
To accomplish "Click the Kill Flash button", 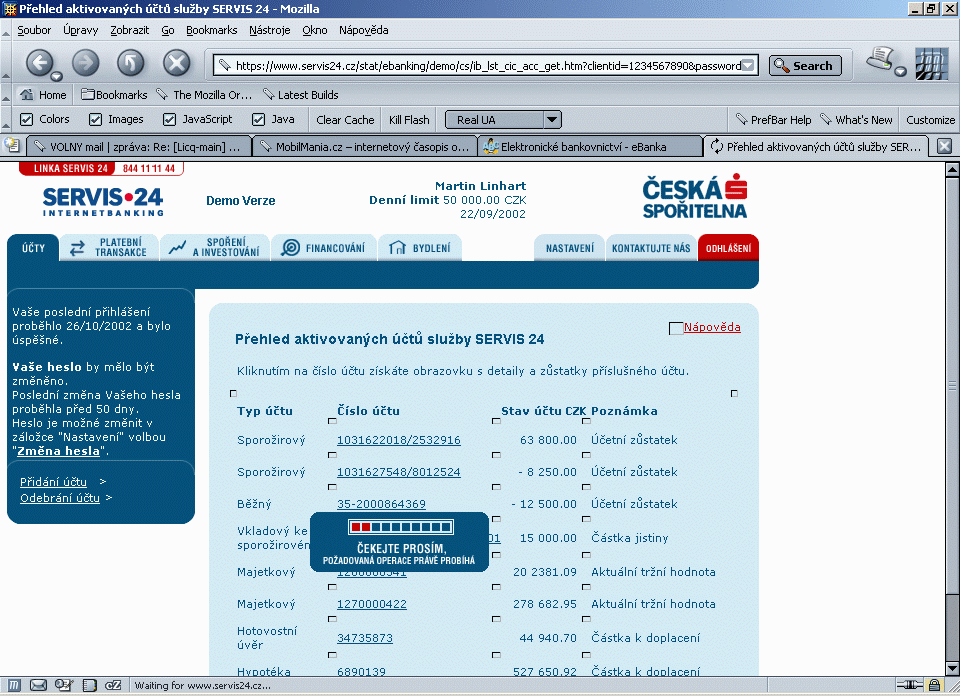I will (x=409, y=120).
